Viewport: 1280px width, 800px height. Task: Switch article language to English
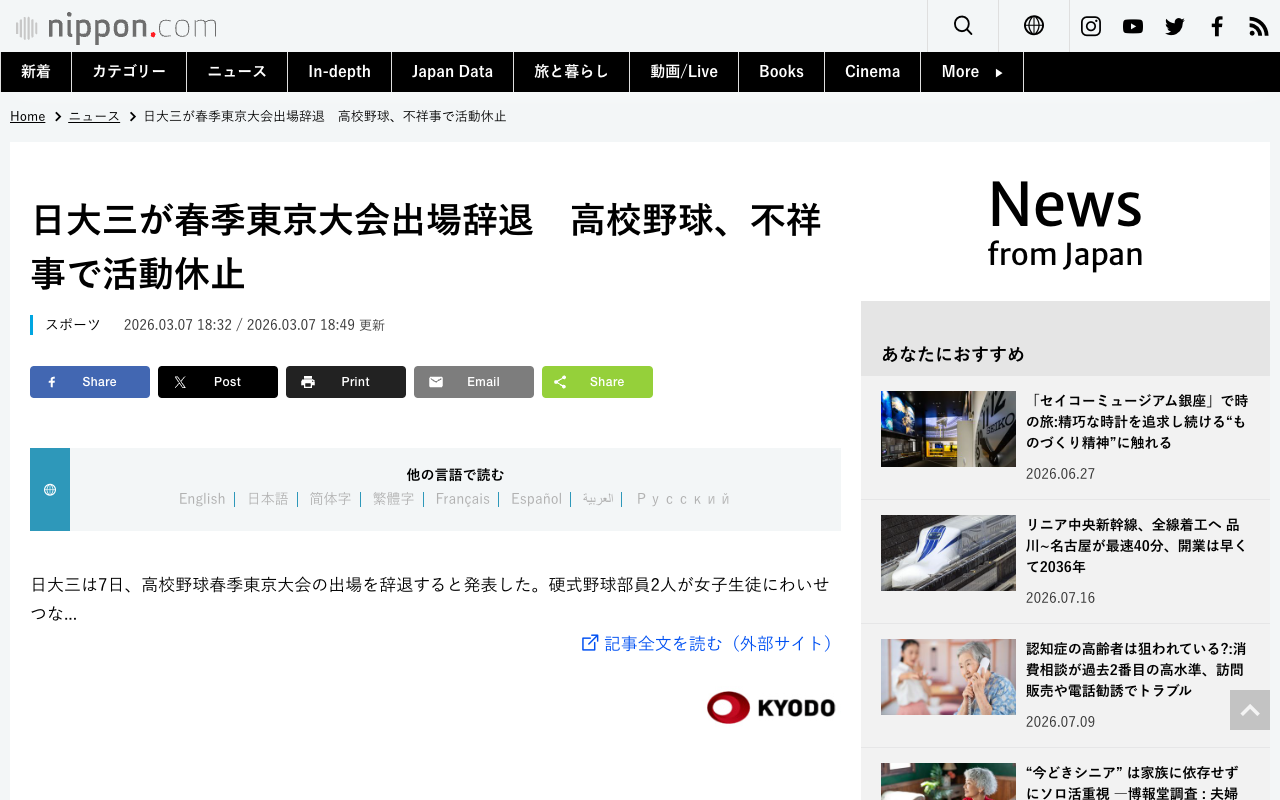(x=202, y=499)
